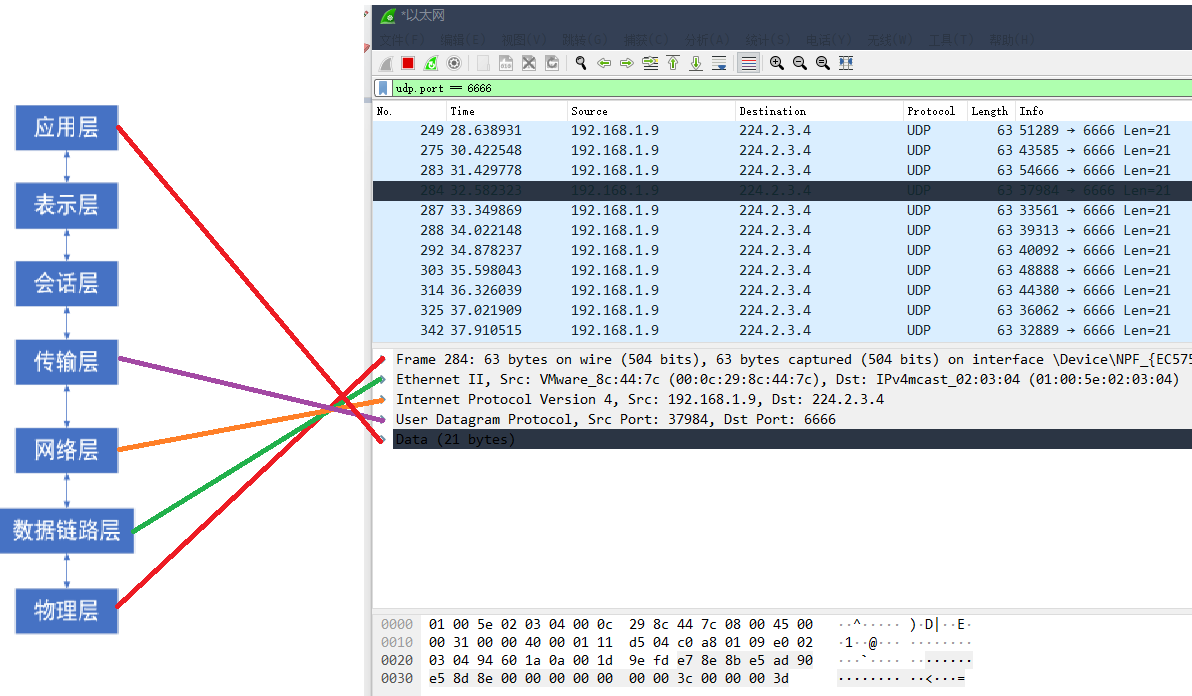Viewport: 1192px width, 696px height.
Task: Click the Protocol column header
Action: point(930,111)
